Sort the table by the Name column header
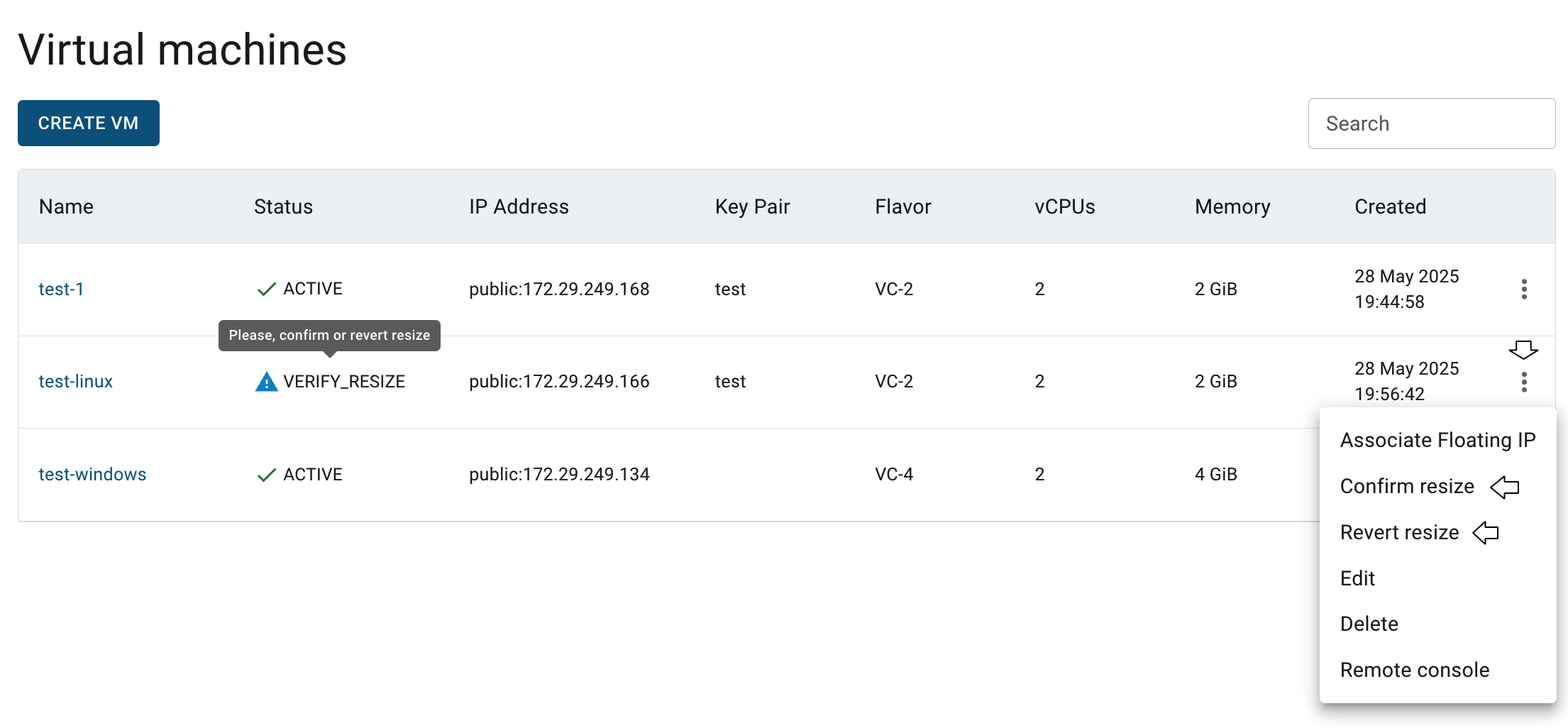The width and height of the screenshot is (1568, 728). [x=66, y=206]
